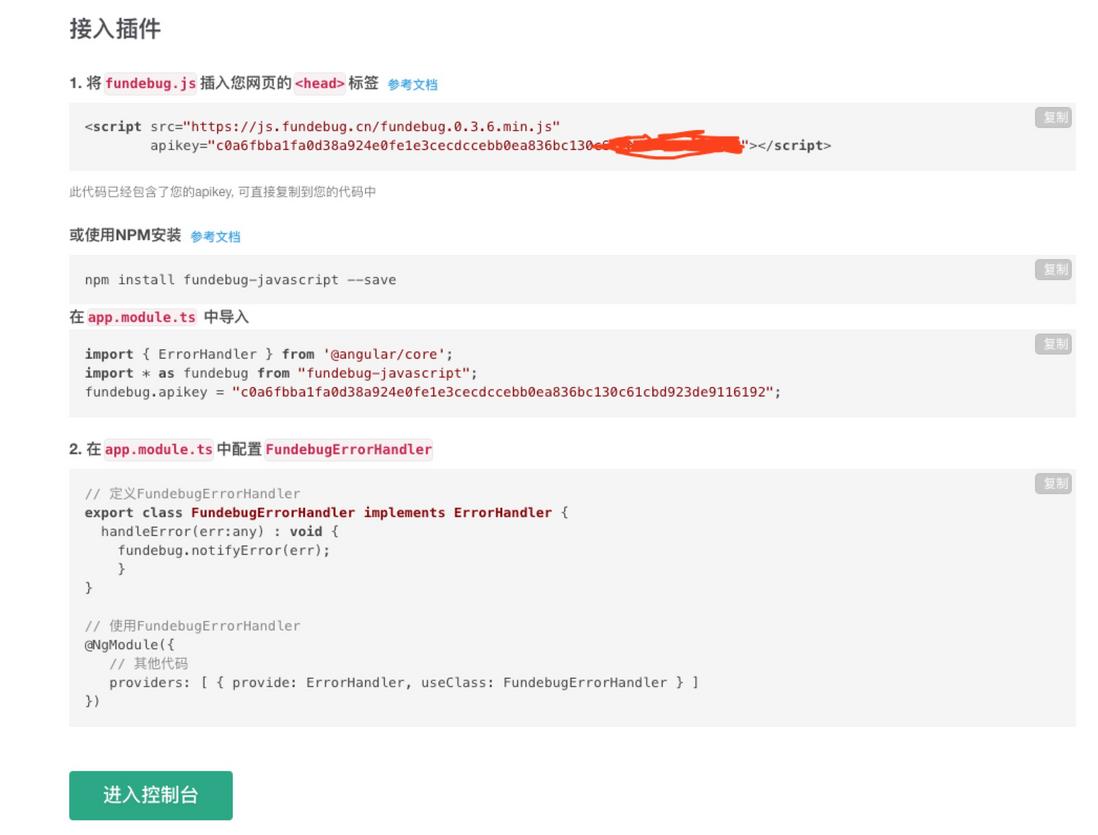
Task: Click the comment 其他代码
Action: click(148, 663)
